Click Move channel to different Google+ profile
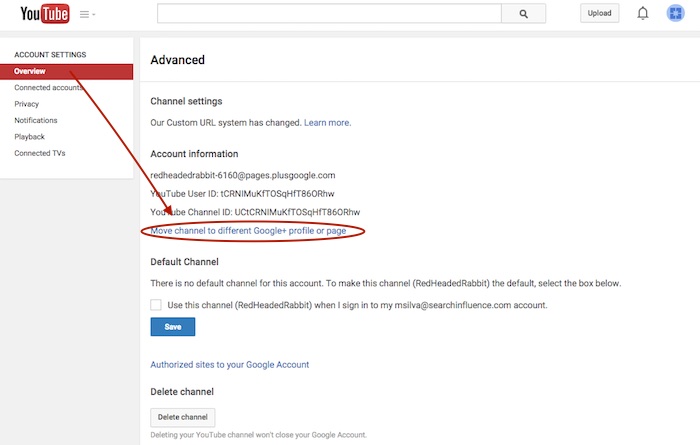 point(248,231)
